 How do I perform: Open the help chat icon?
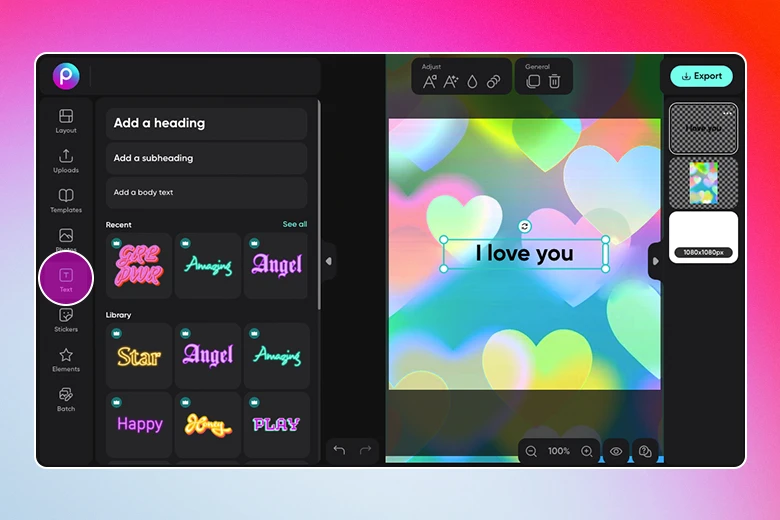click(645, 451)
